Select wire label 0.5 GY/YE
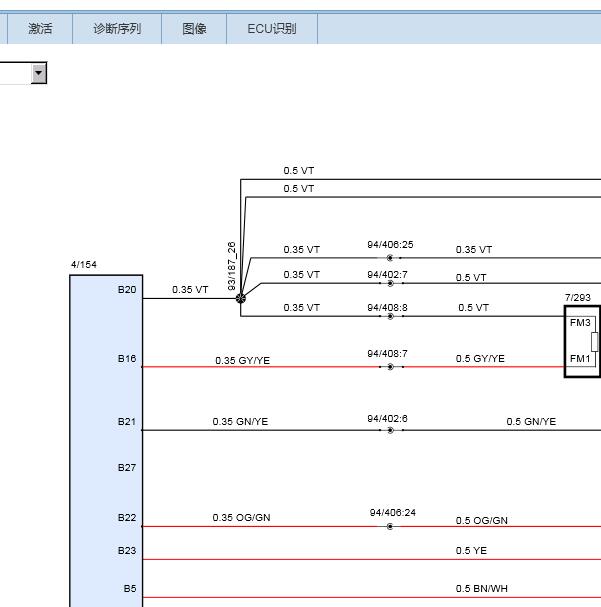 pyautogui.click(x=480, y=358)
